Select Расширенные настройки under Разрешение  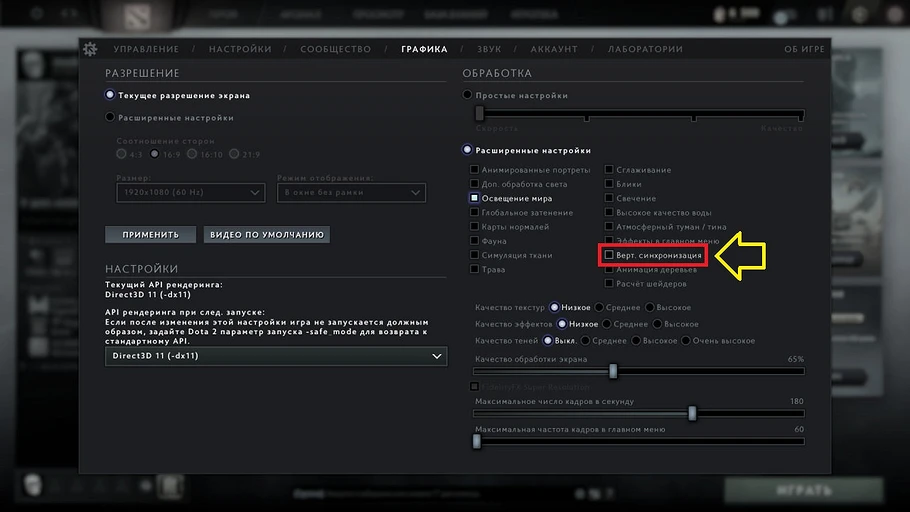point(111,117)
